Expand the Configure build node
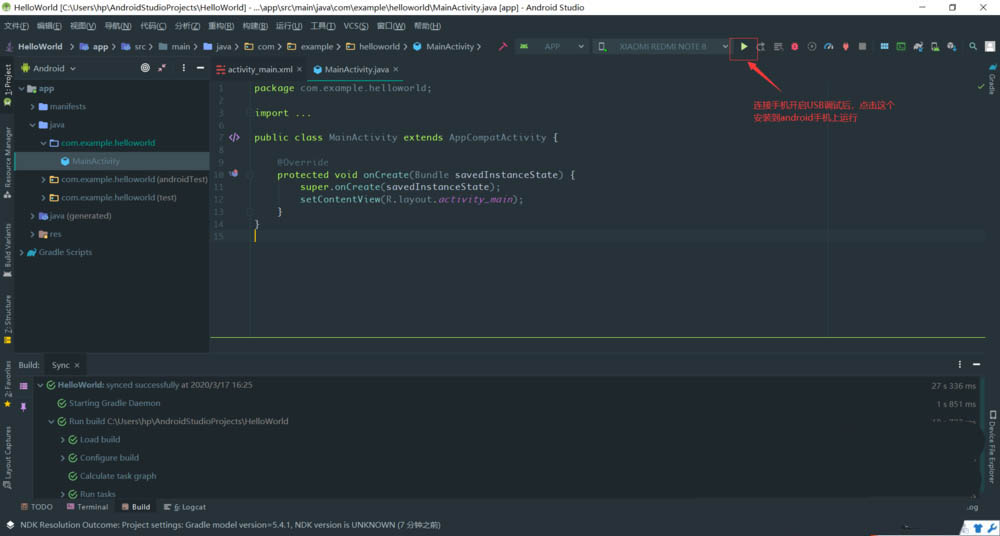1000x536 pixels. tap(62, 458)
